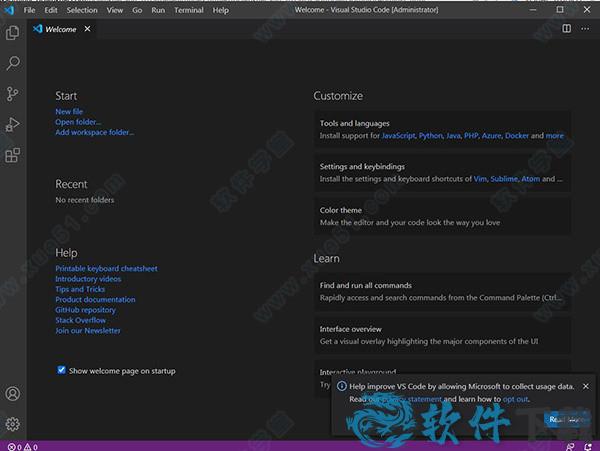Open the View menu

115,10
